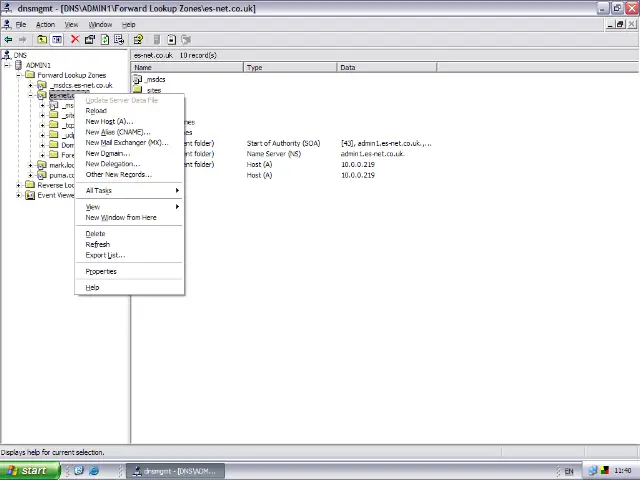Screen dimensions: 640x480
Task: Click the Internet Explorer quick launch icon
Action: [94, 471]
